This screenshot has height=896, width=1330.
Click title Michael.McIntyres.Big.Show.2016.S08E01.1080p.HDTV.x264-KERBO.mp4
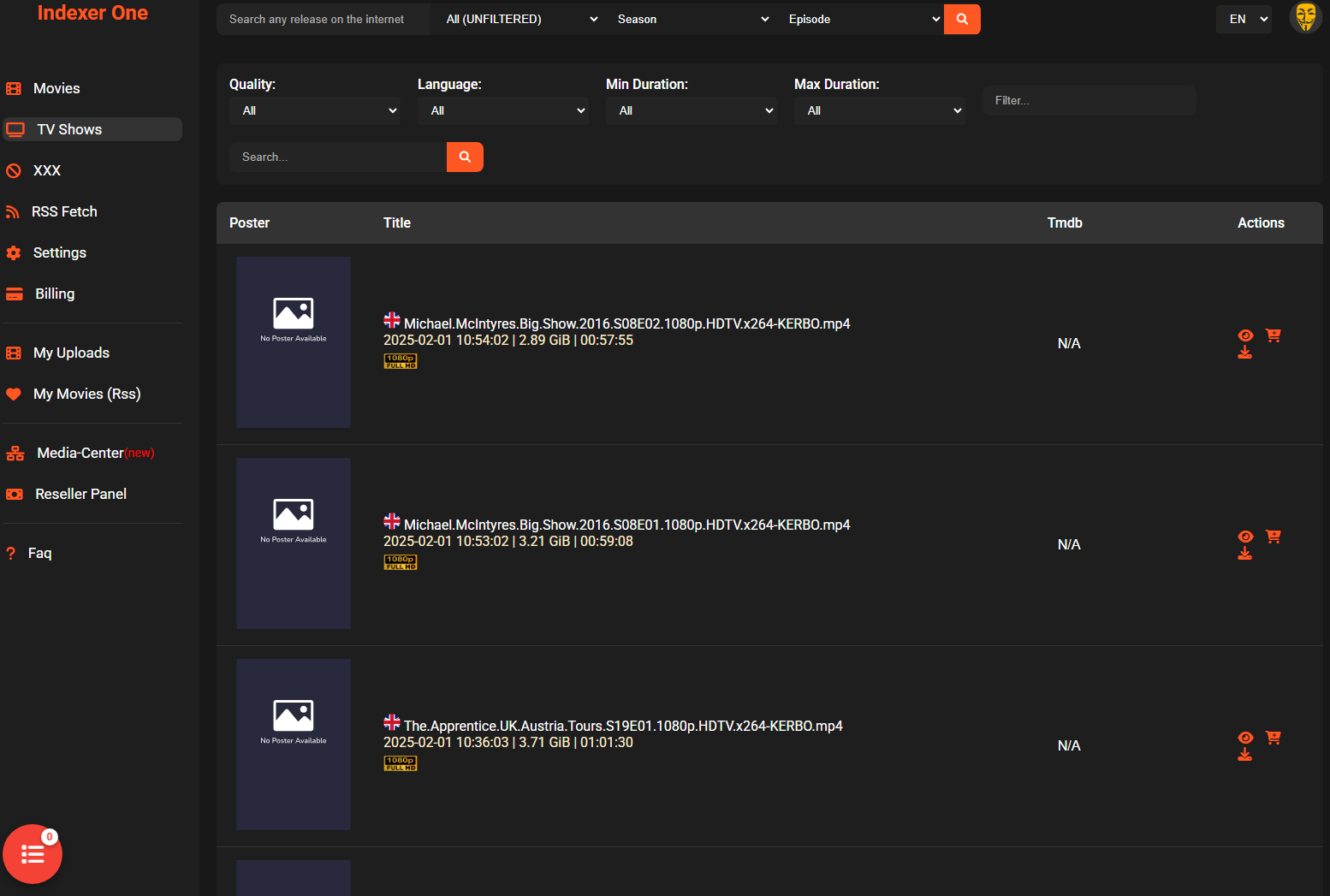pyautogui.click(x=626, y=525)
